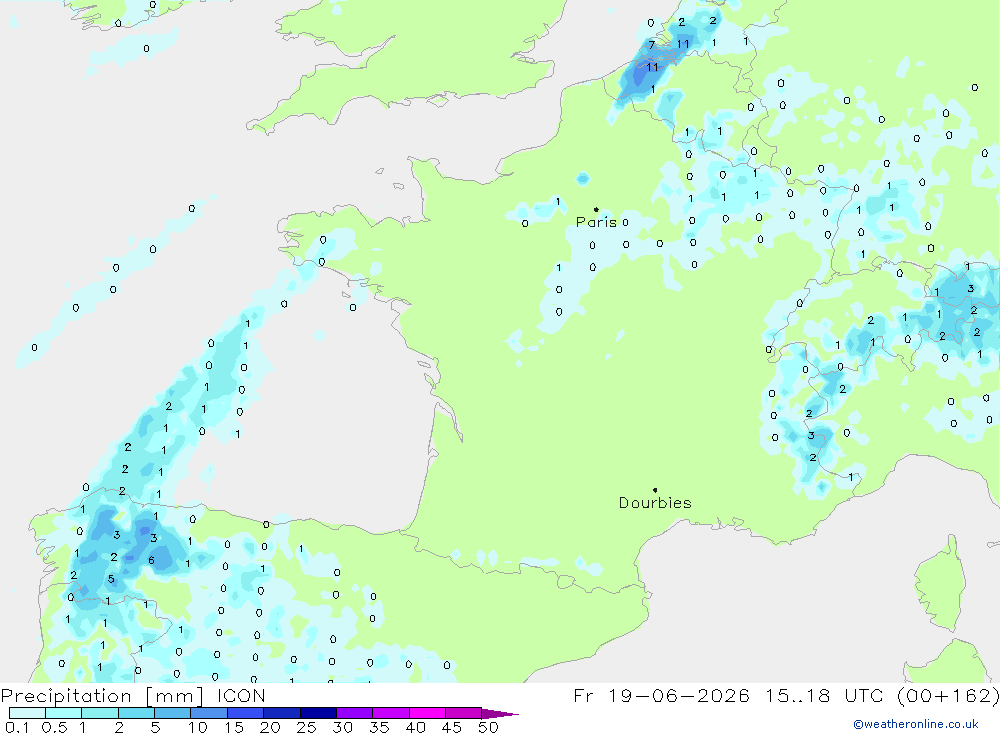1000x733 pixels.
Task: Click the 'UTC' time zone text
Action: click(866, 695)
